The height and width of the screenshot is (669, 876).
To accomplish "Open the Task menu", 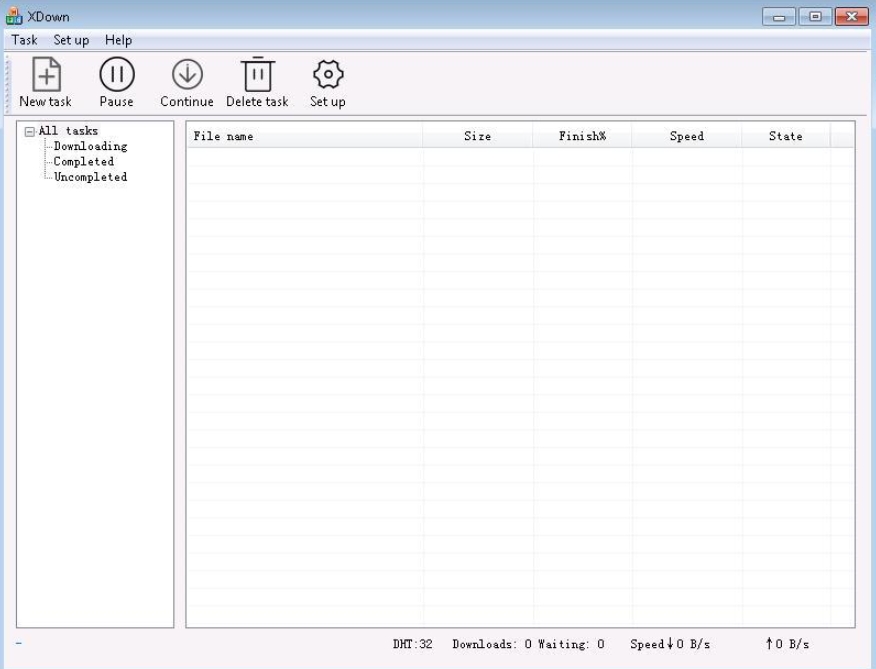I will 24,40.
